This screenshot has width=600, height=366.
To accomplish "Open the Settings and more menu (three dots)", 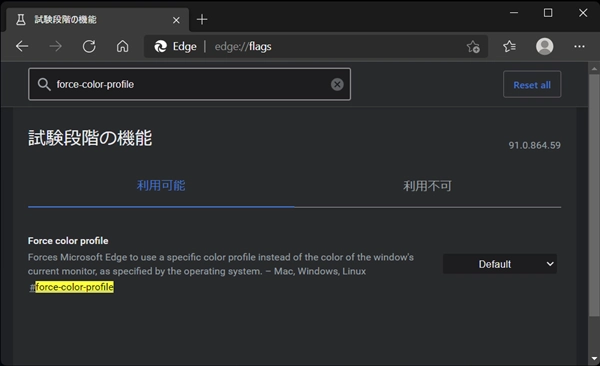I will click(579, 46).
